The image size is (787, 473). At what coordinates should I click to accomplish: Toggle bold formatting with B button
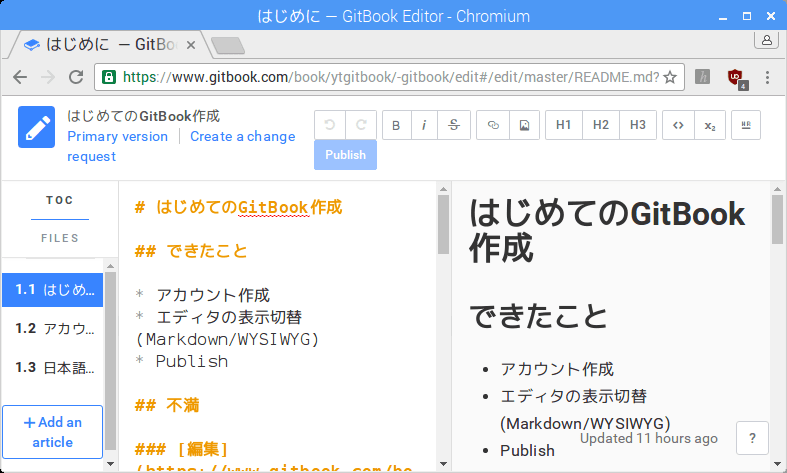click(397, 125)
